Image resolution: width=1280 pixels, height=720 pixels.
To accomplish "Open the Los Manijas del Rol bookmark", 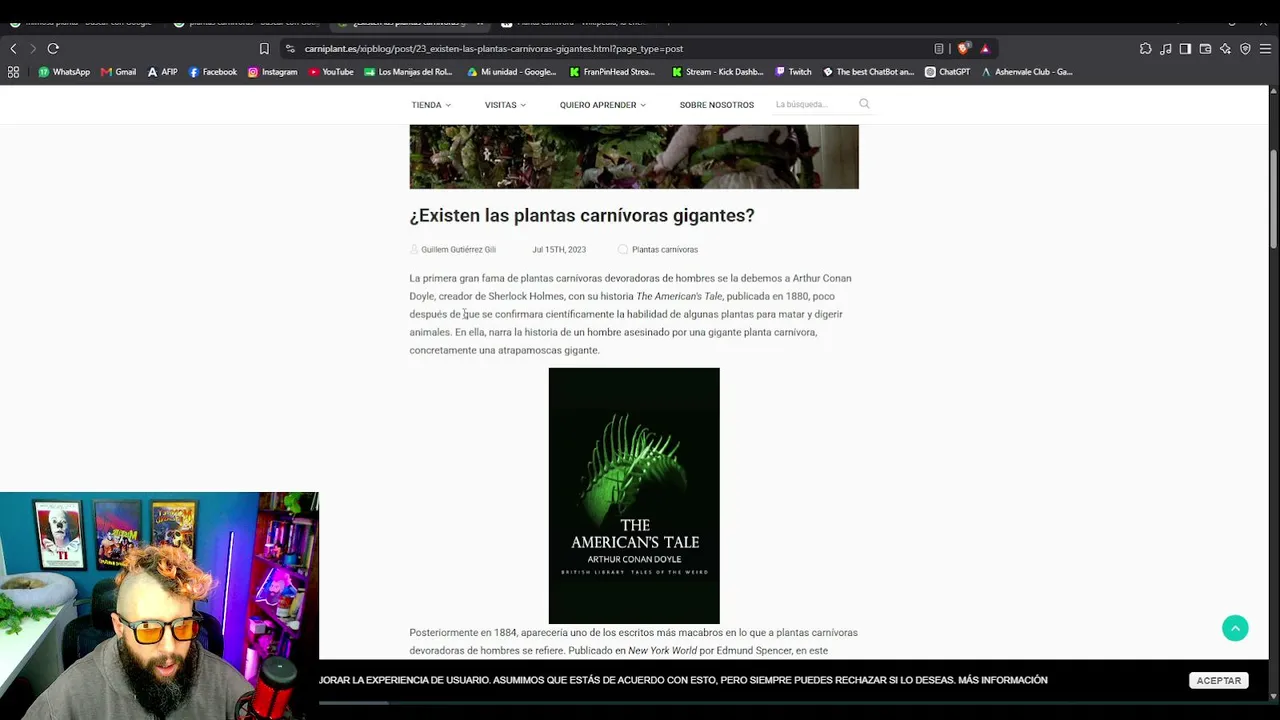I will [408, 72].
